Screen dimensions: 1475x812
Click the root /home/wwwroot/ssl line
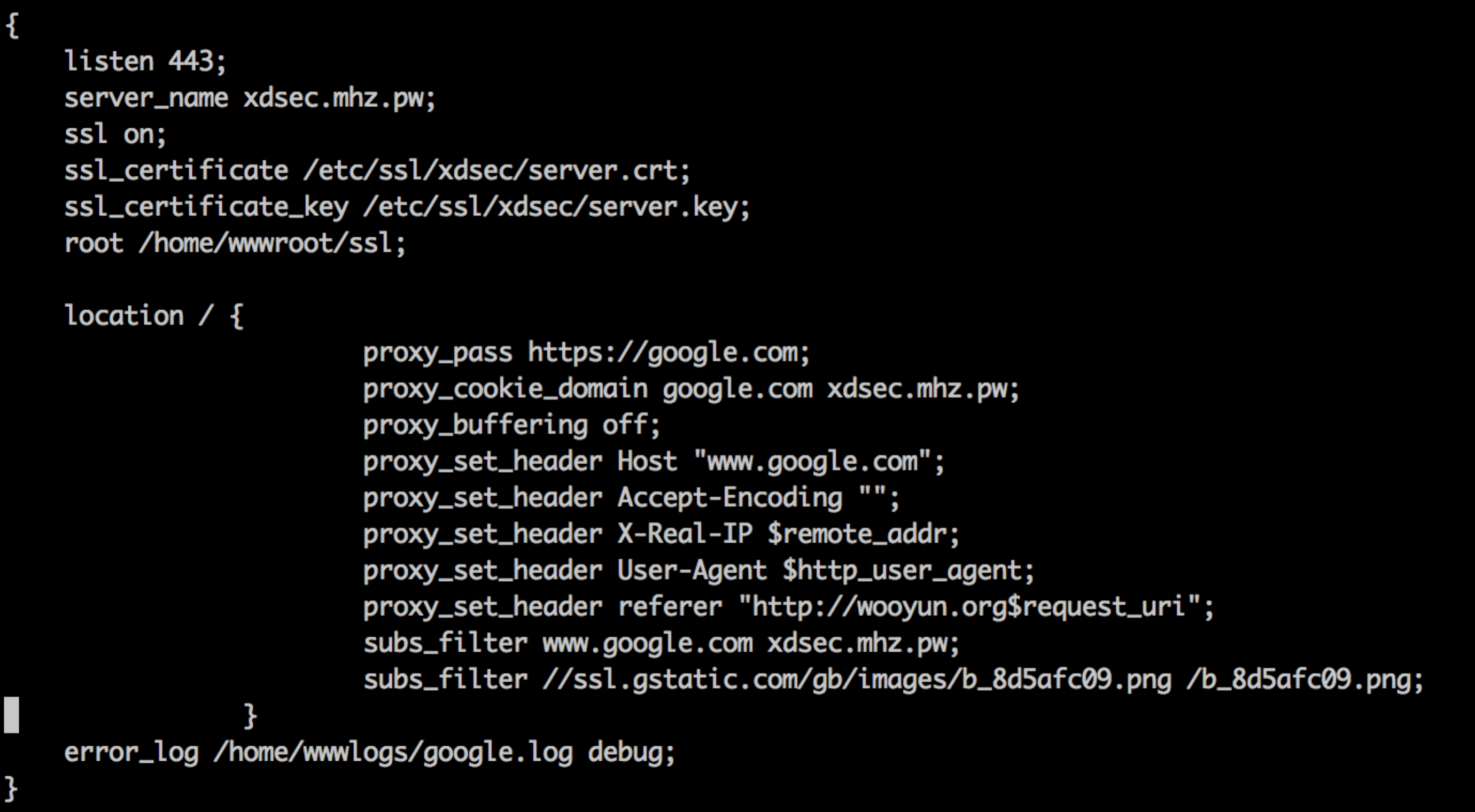tap(235, 243)
